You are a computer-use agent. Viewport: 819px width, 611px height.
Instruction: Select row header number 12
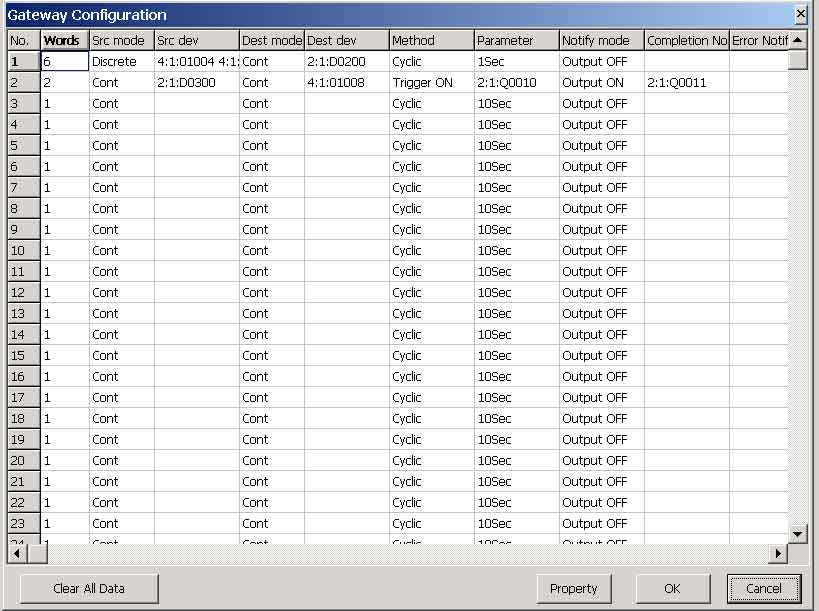coord(24,292)
